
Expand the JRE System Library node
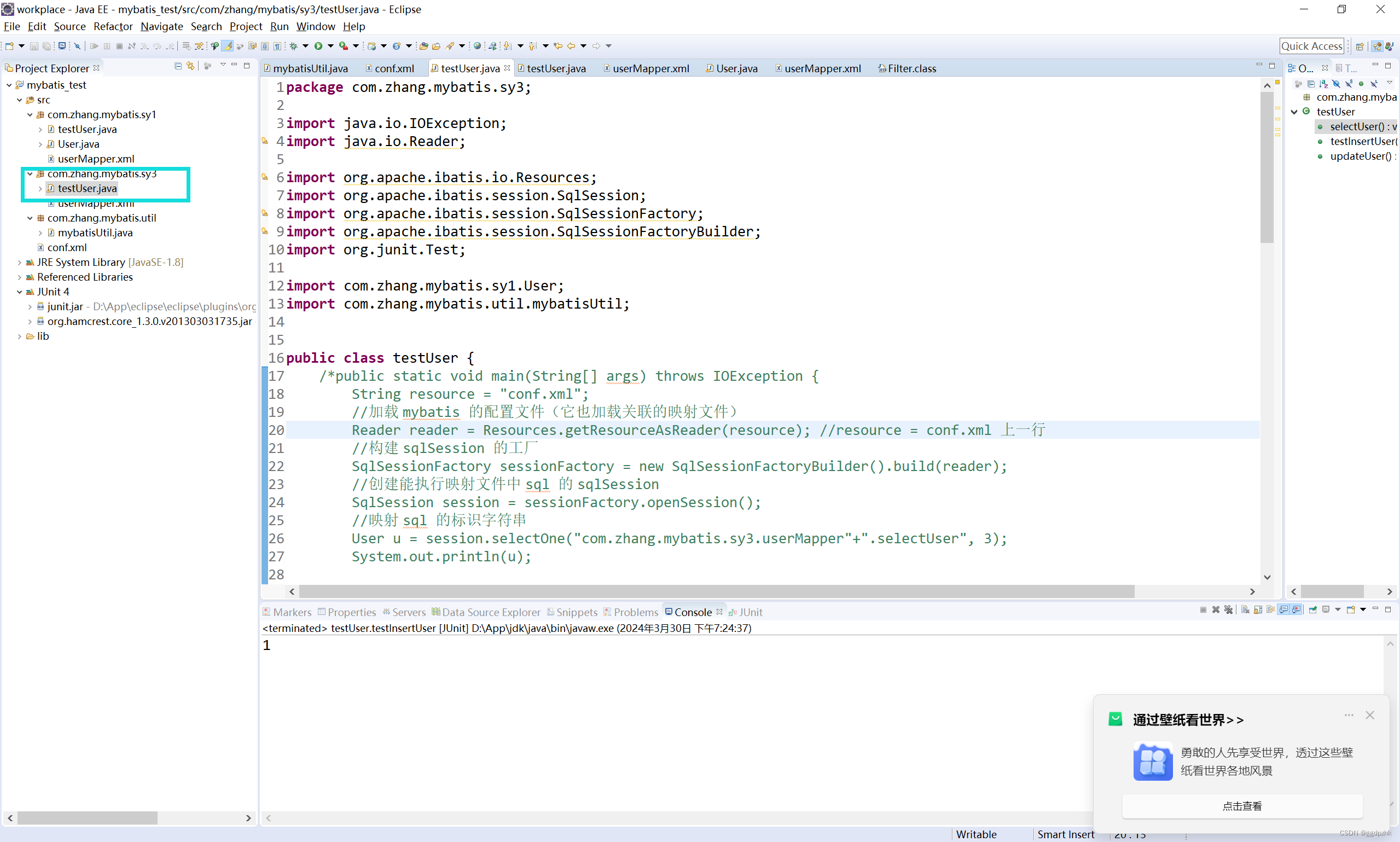[19, 263]
